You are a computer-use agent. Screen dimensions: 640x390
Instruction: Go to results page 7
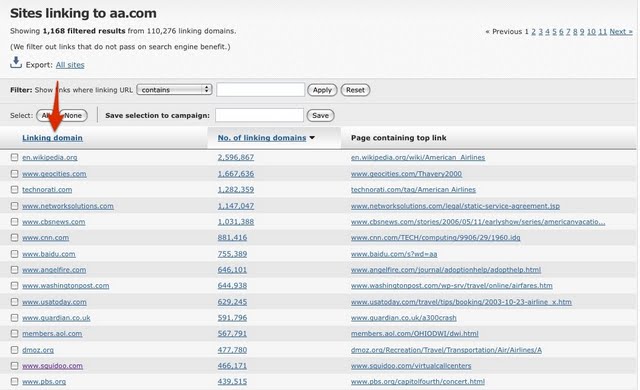pyautogui.click(x=568, y=32)
